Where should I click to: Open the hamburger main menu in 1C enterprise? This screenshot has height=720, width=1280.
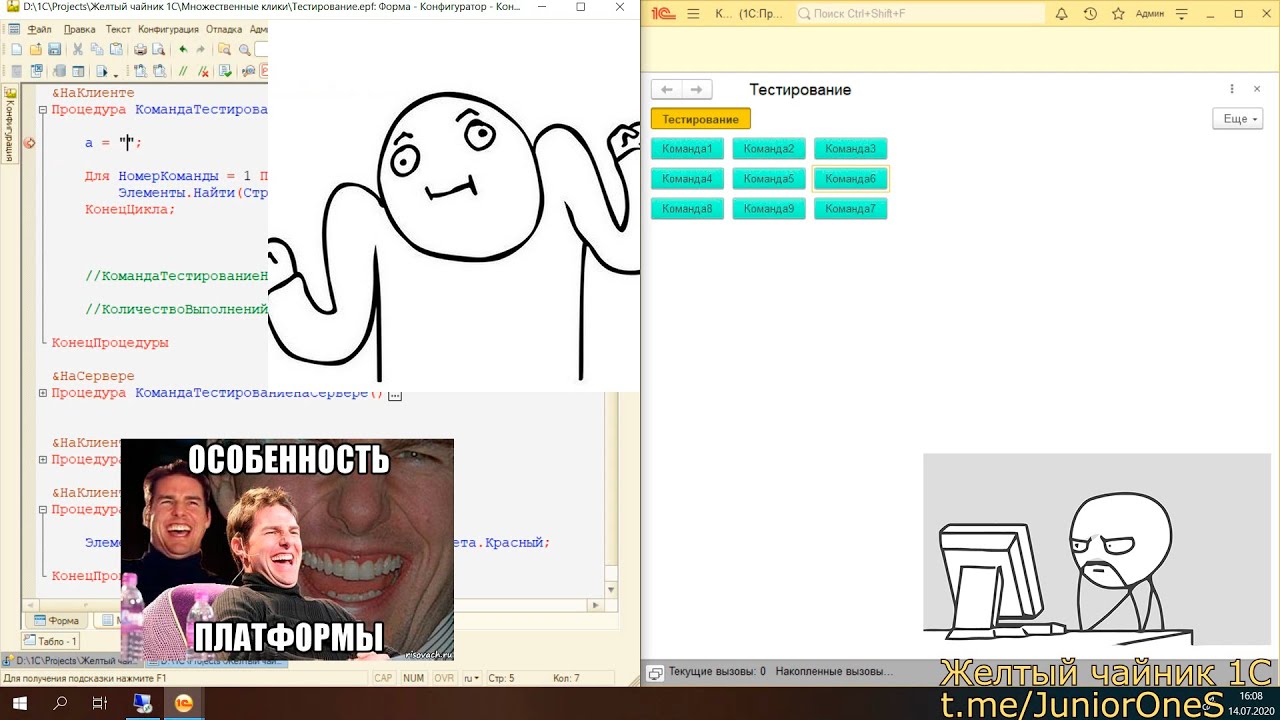point(693,14)
